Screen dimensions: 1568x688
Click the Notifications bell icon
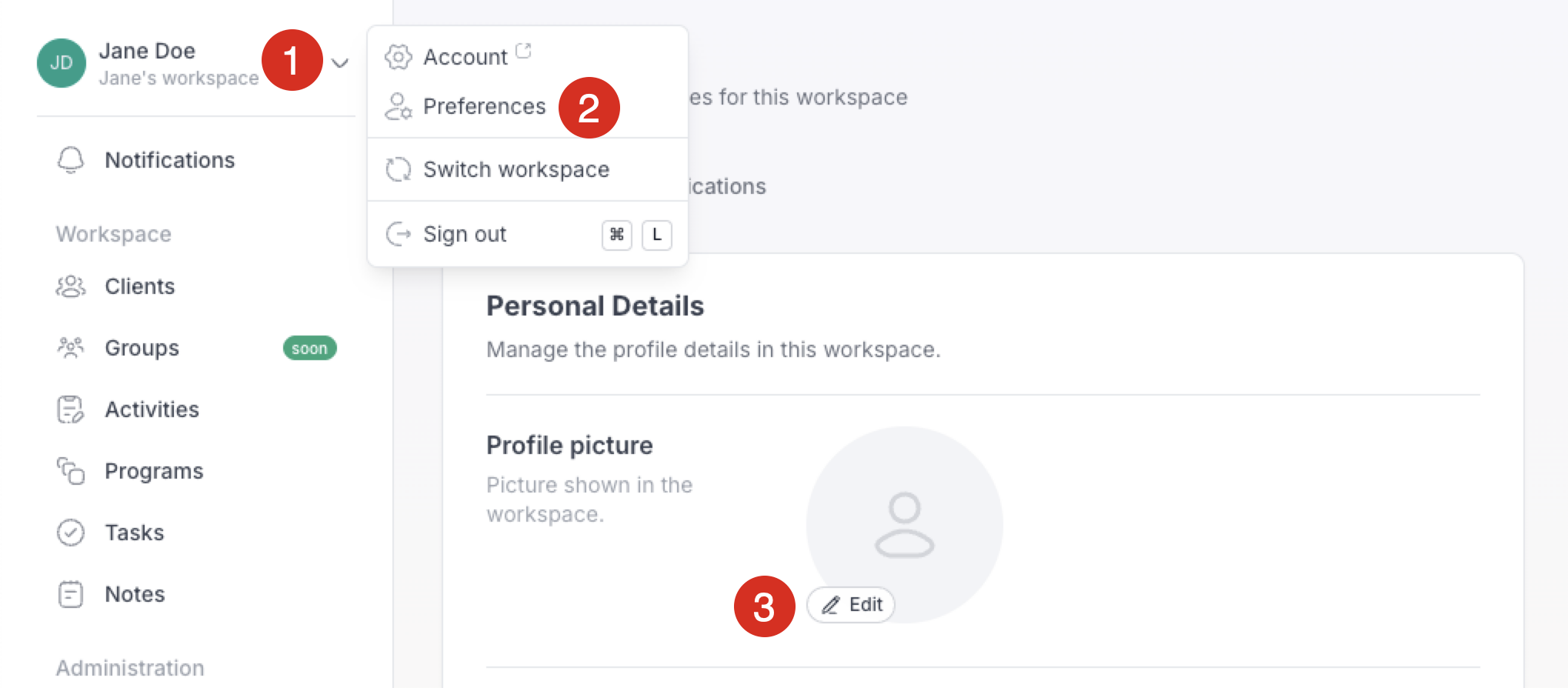pos(71,160)
